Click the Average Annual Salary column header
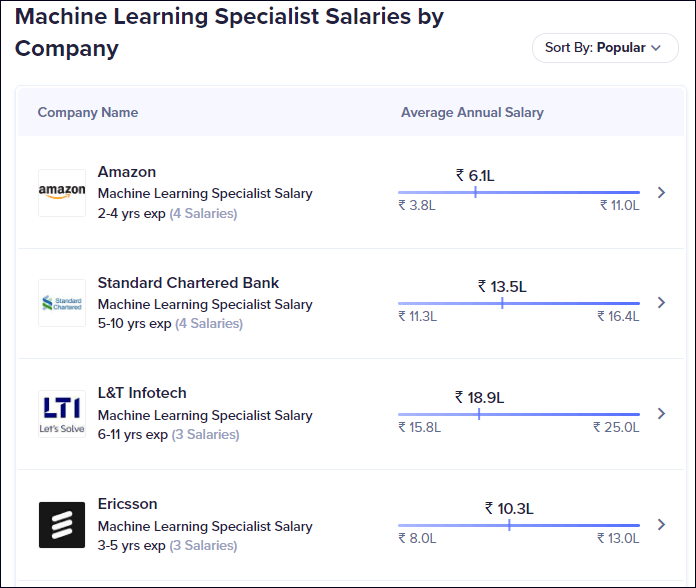 tap(472, 112)
